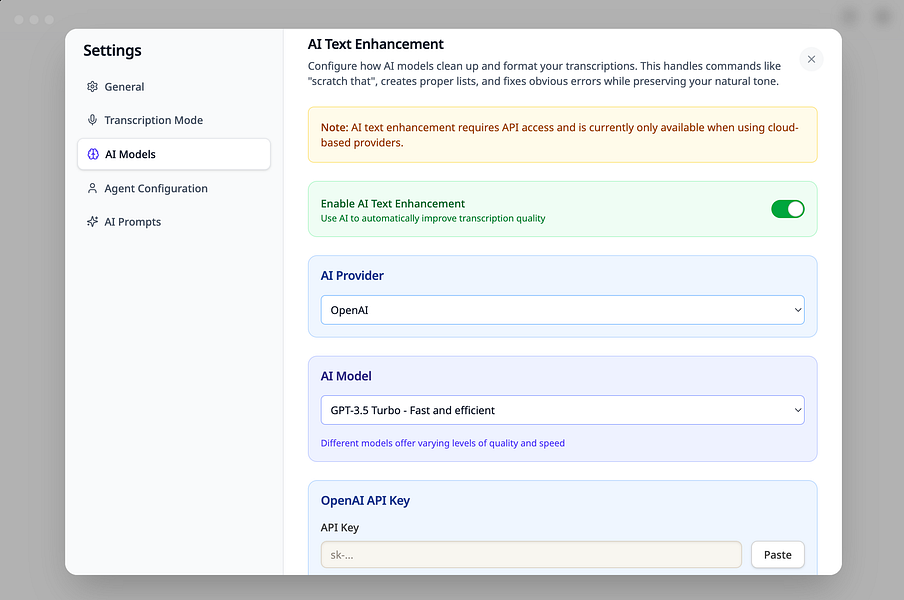Viewport: 904px width, 600px height.
Task: Select the AI Prompts section label
Action: (132, 222)
